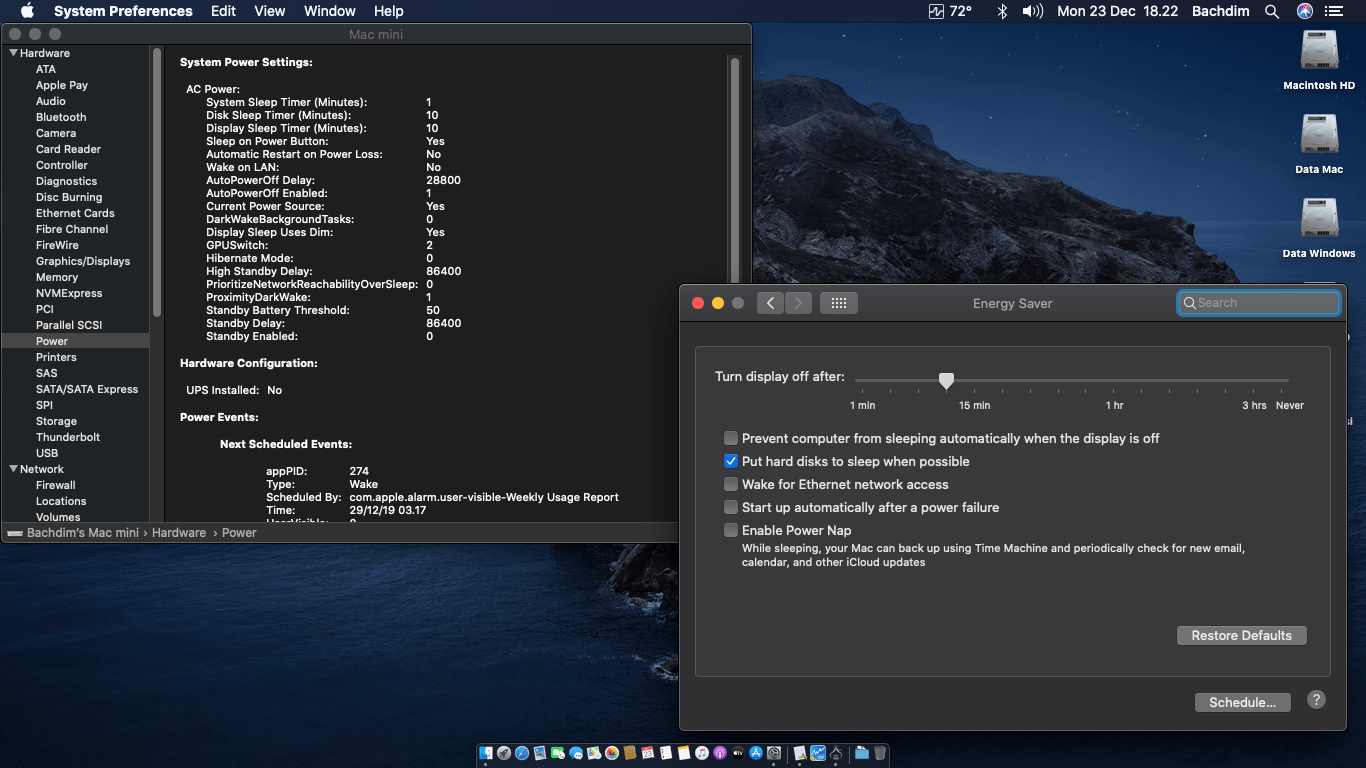Image resolution: width=1366 pixels, height=768 pixels.
Task: Go back with the left chevron button
Action: tap(770, 303)
